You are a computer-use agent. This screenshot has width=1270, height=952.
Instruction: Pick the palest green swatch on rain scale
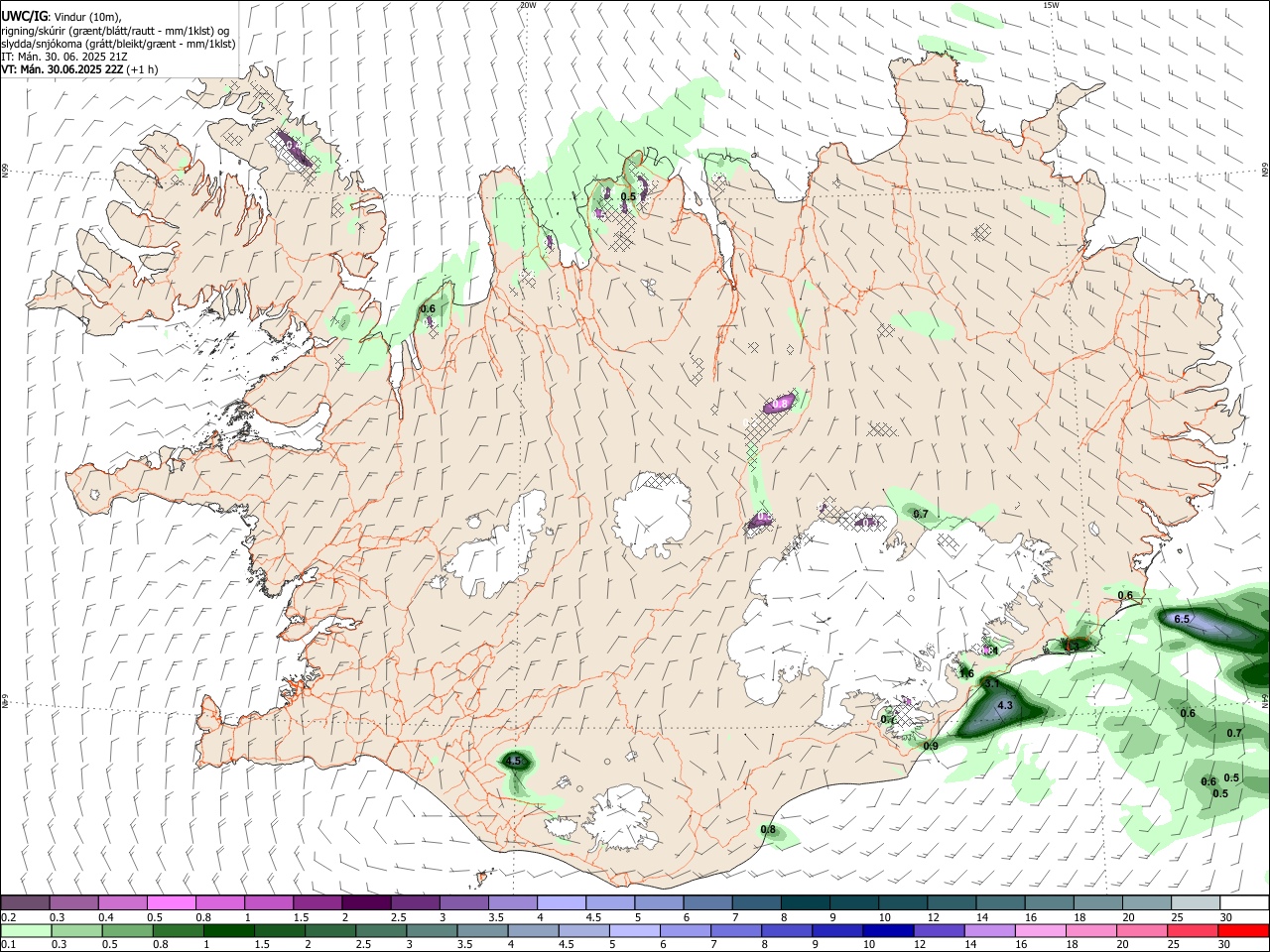tap(25, 930)
